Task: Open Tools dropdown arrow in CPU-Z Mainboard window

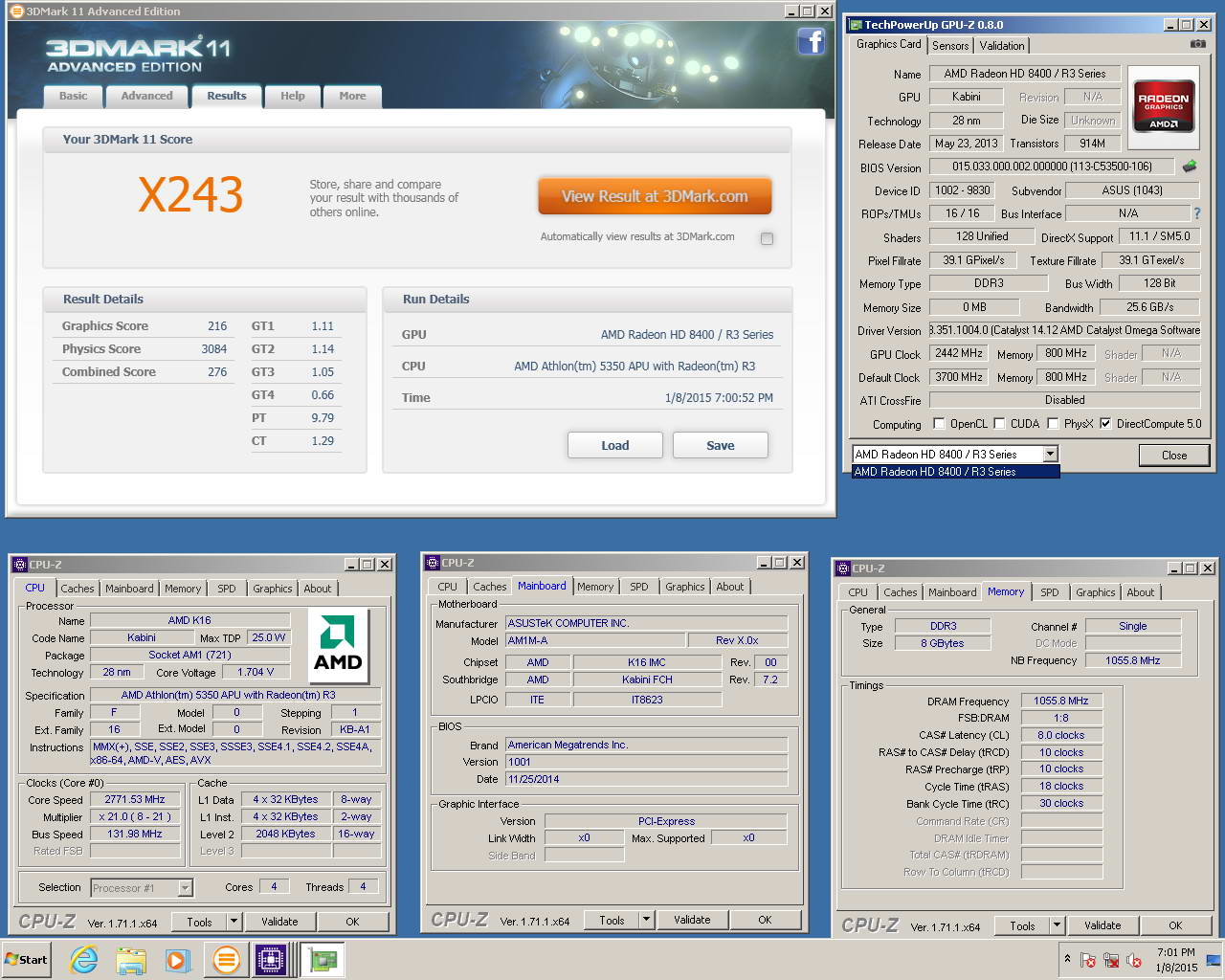Action: (x=646, y=920)
